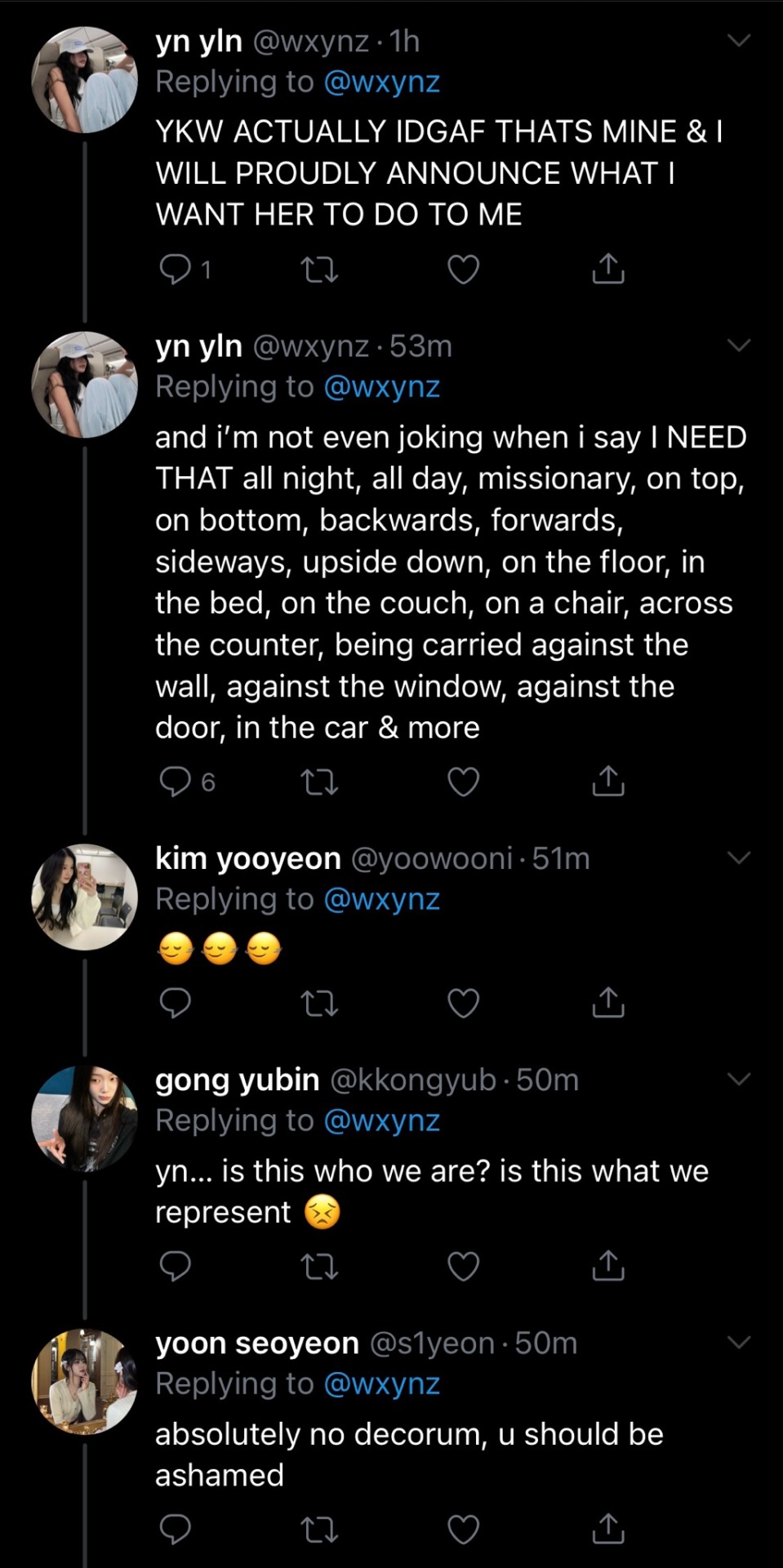Open replies on the 53m tweet

click(x=175, y=782)
